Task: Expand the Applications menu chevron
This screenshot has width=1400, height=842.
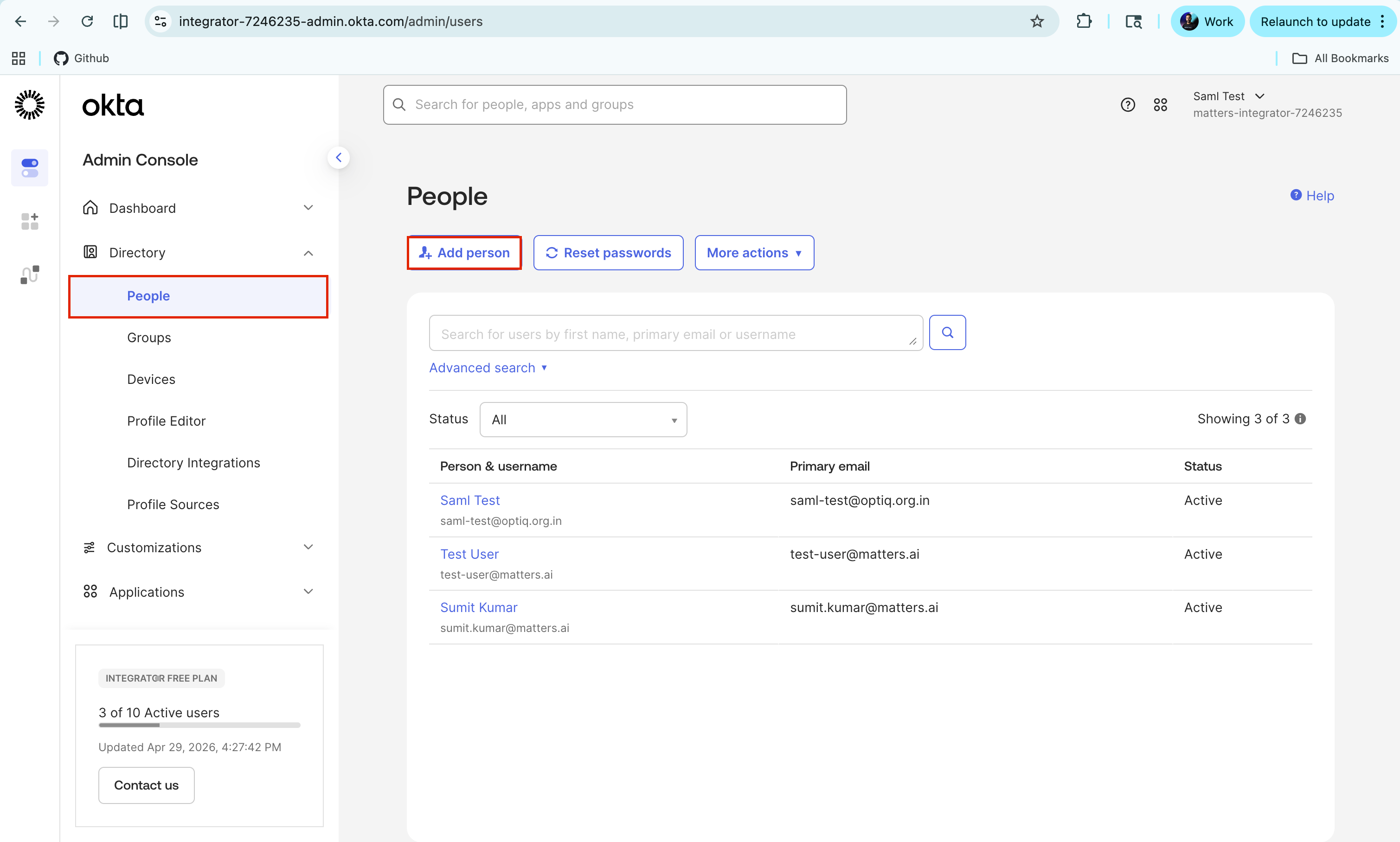Action: point(308,591)
